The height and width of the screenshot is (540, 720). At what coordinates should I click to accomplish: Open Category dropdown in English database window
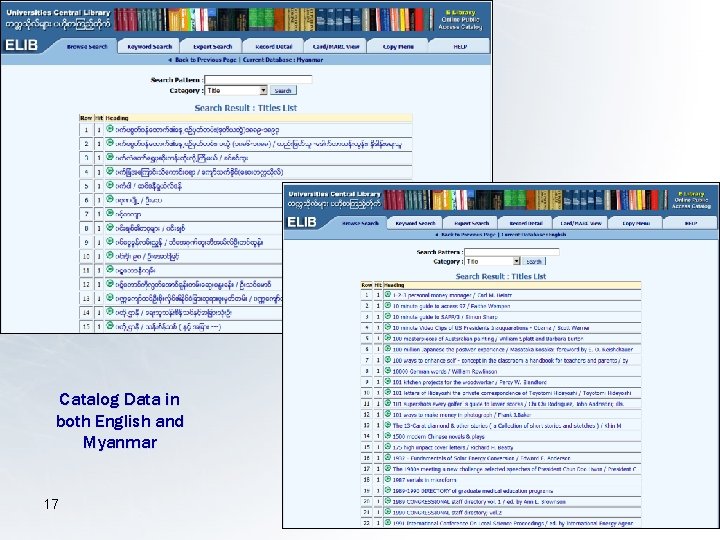pyautogui.click(x=492, y=261)
